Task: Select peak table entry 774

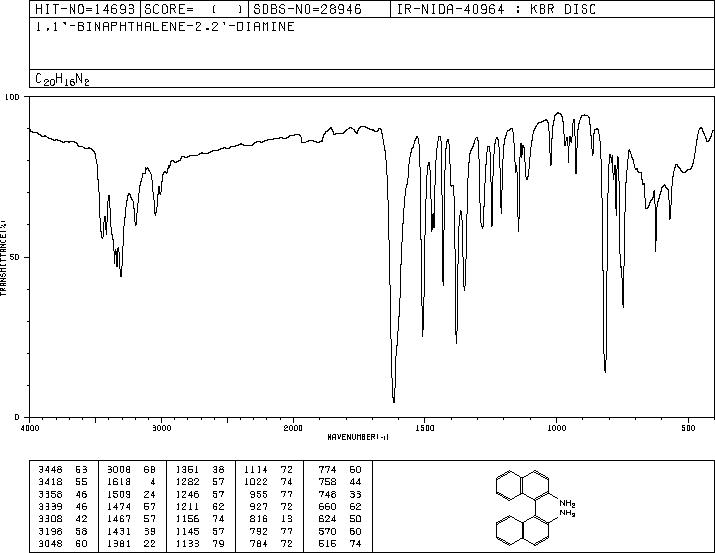Action: 340,470
